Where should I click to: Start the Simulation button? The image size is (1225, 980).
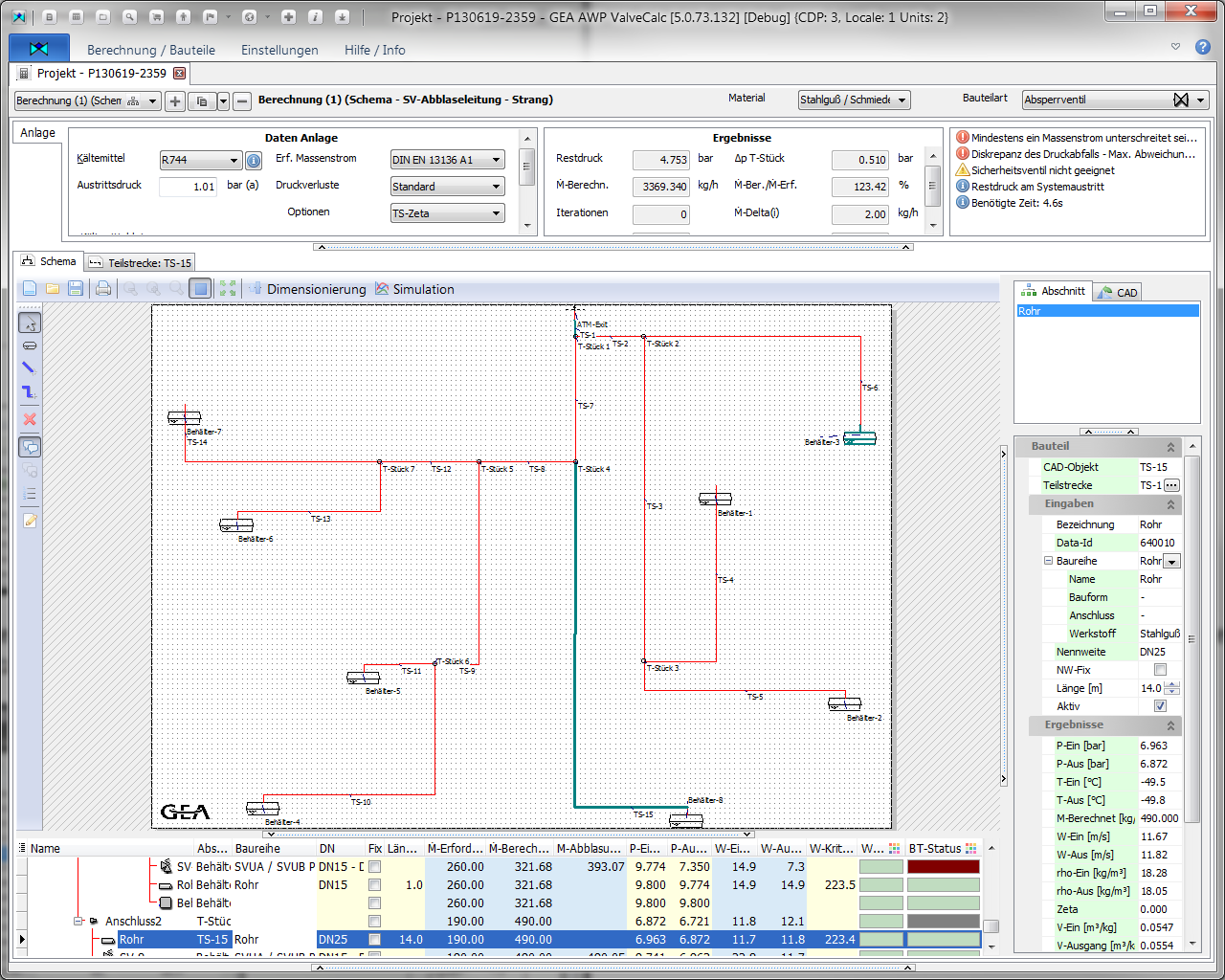(x=414, y=289)
